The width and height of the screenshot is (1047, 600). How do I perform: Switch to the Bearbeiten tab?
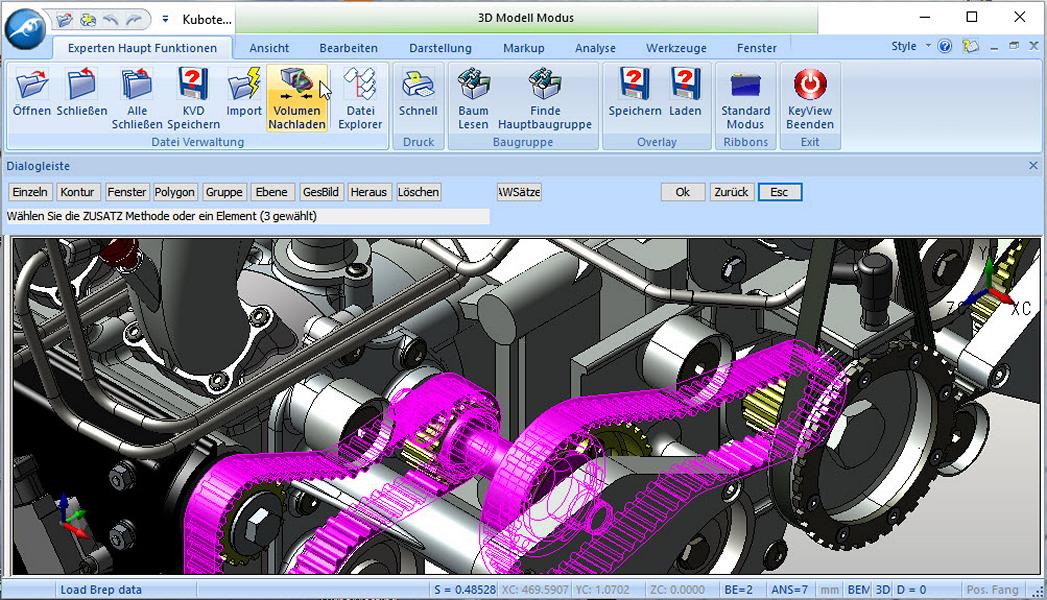click(349, 48)
